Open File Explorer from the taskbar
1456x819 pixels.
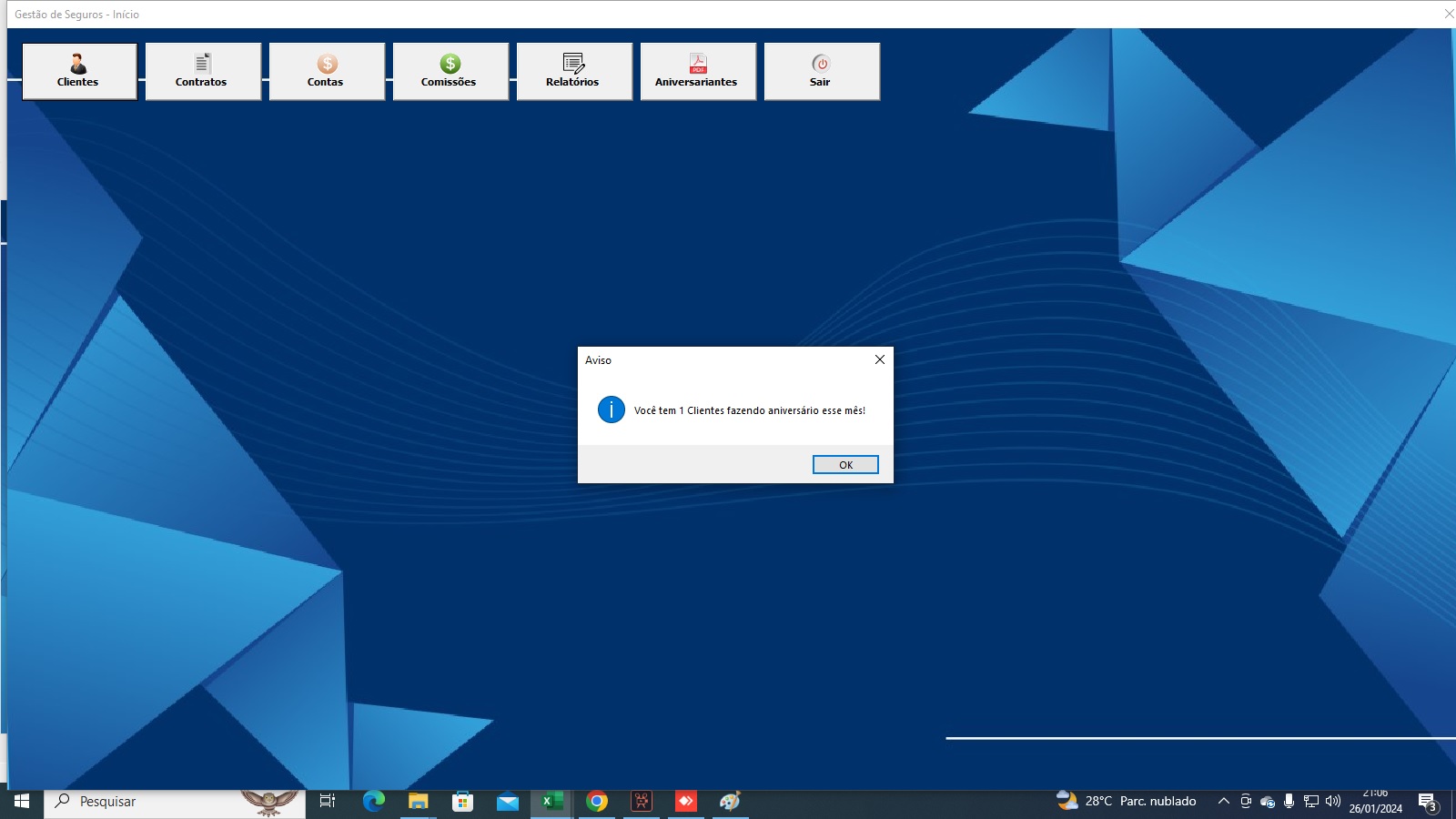tap(418, 801)
